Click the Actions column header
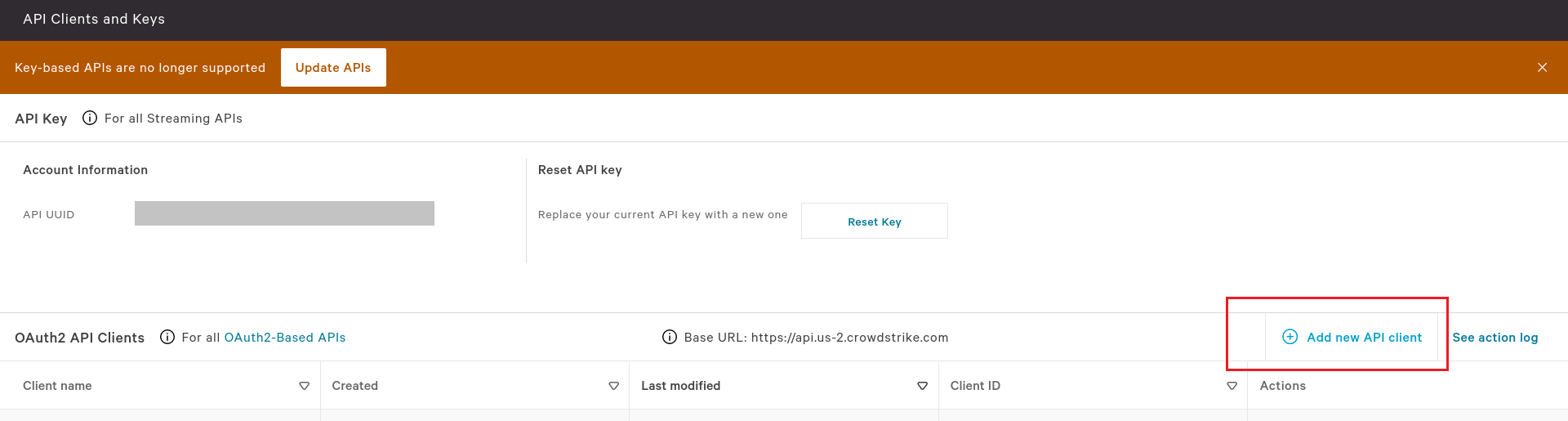The image size is (1568, 421). point(1282,386)
